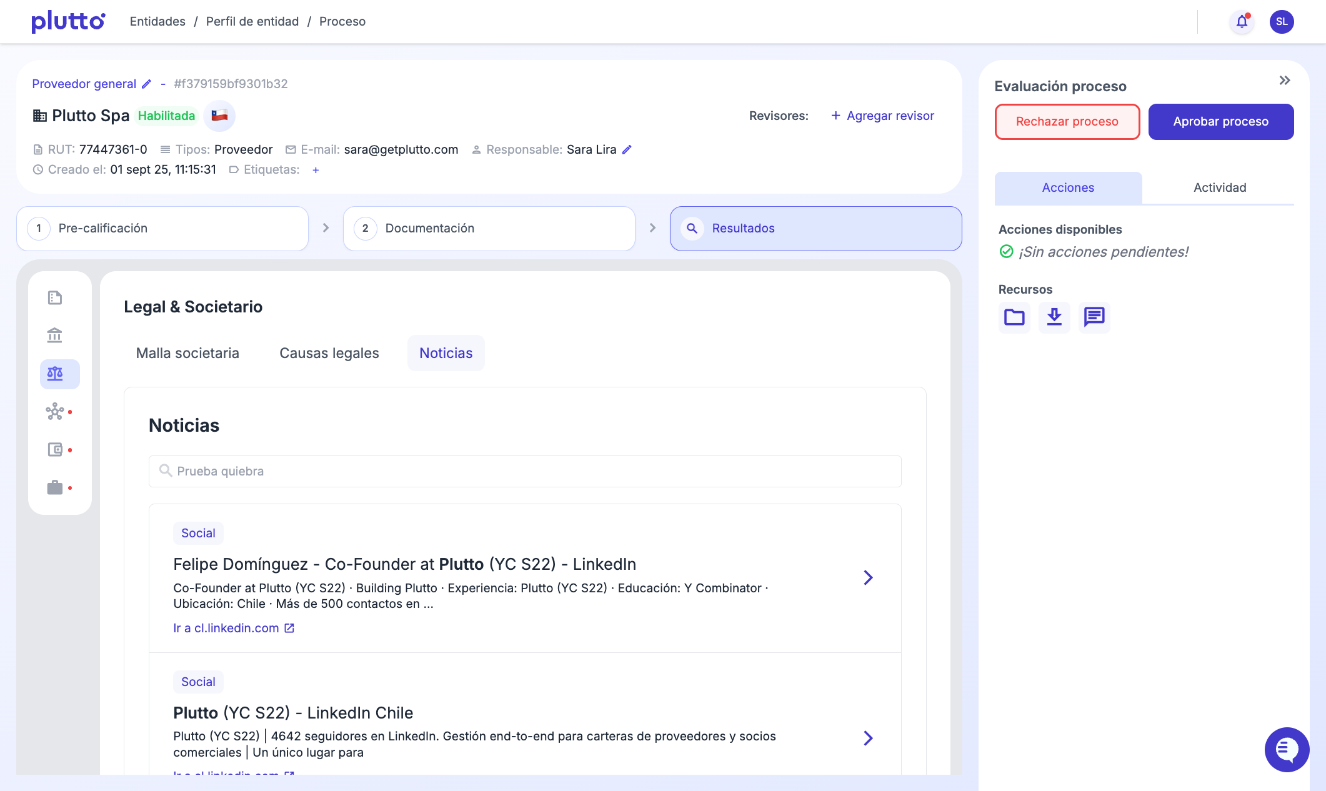Click the email sara@getplutto.com
Viewport: 1326px width, 791px height.
click(401, 150)
